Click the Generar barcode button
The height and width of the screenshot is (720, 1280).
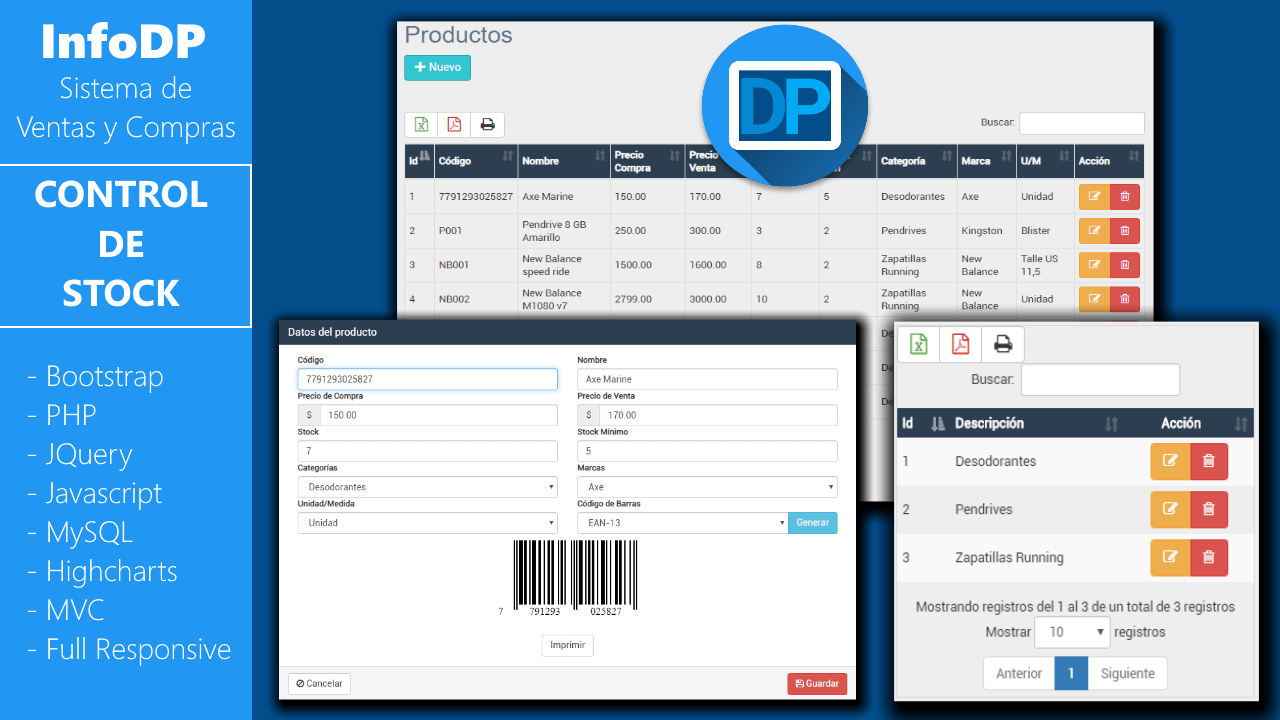812,523
